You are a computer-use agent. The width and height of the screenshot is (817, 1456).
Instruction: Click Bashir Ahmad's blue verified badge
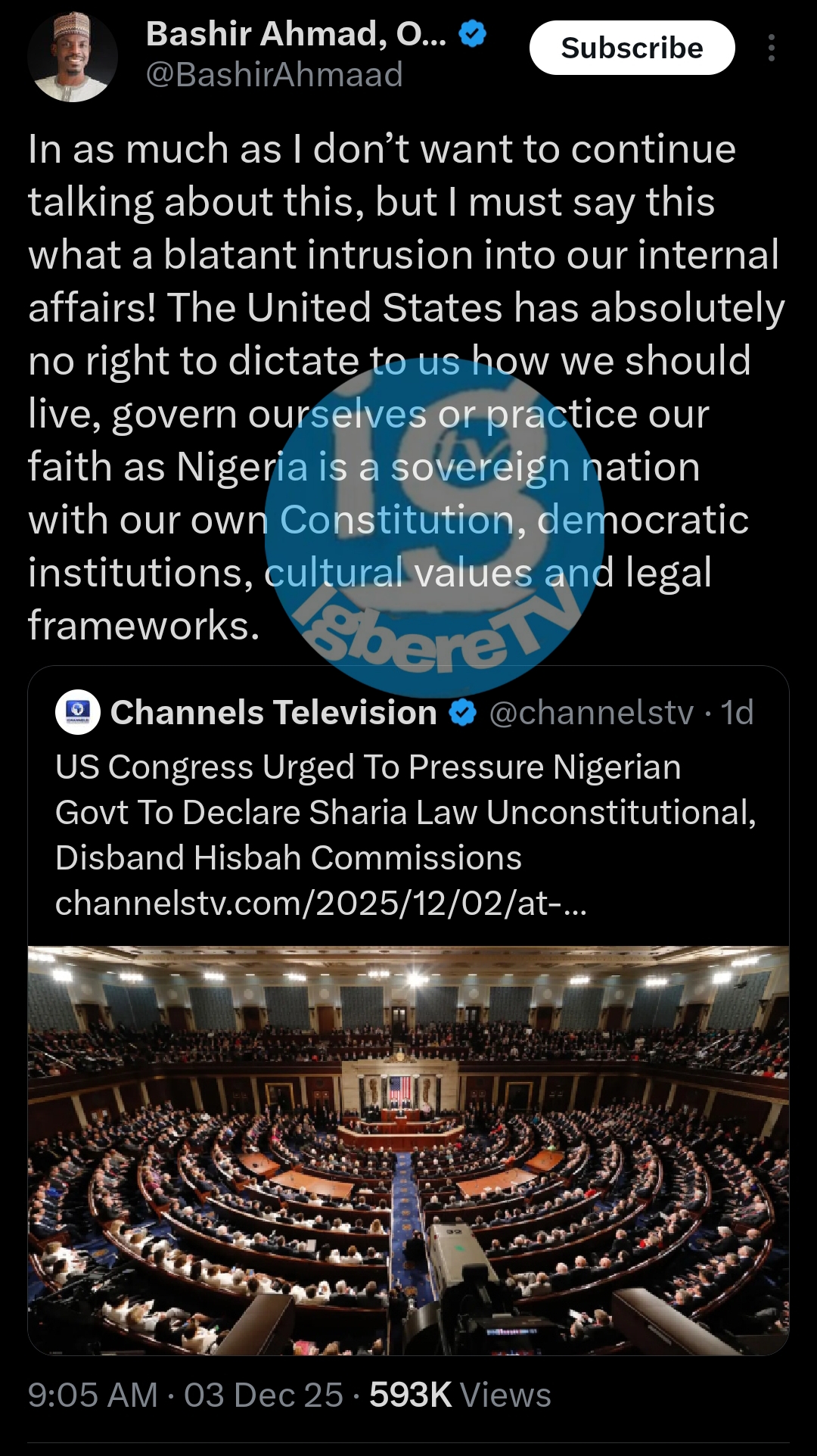(x=473, y=34)
